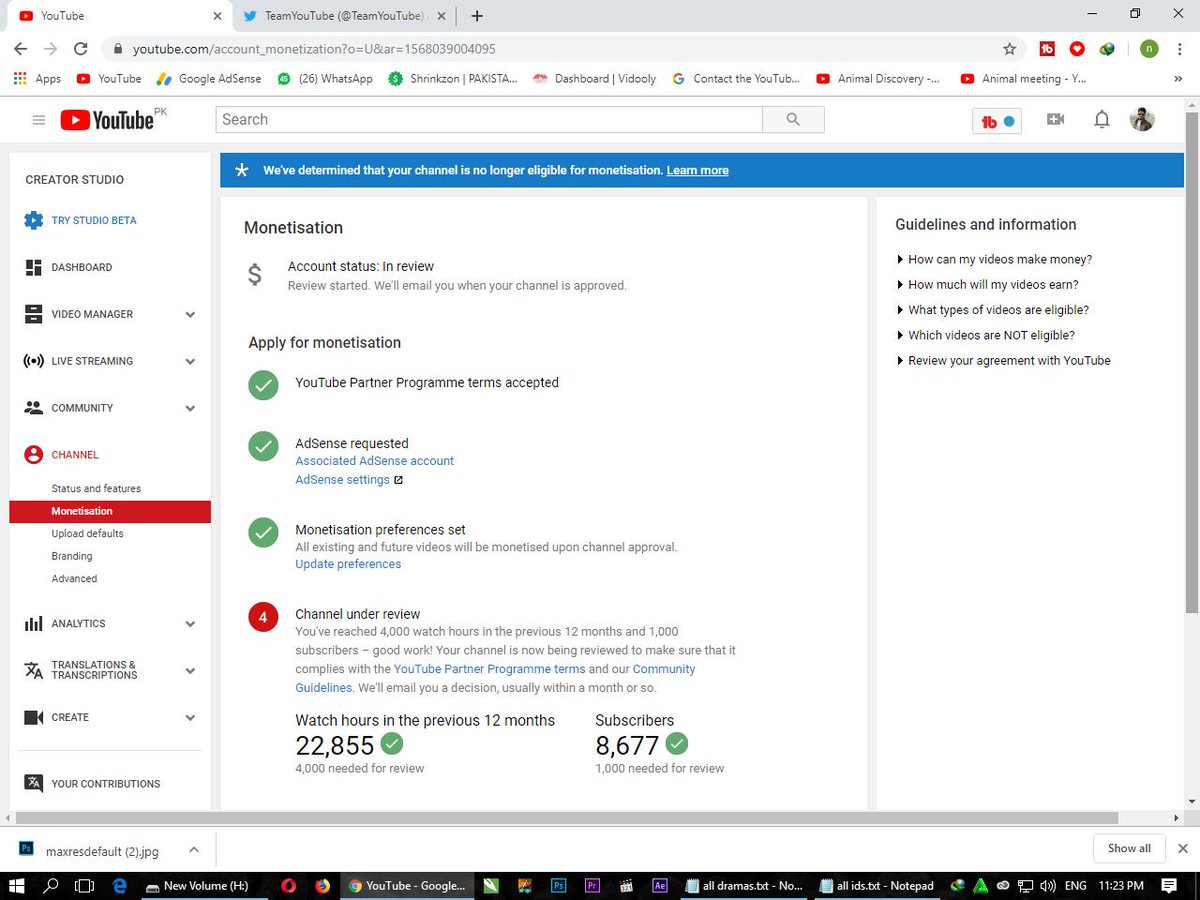
Task: Click Learn more in the blue banner
Action: coord(697,171)
